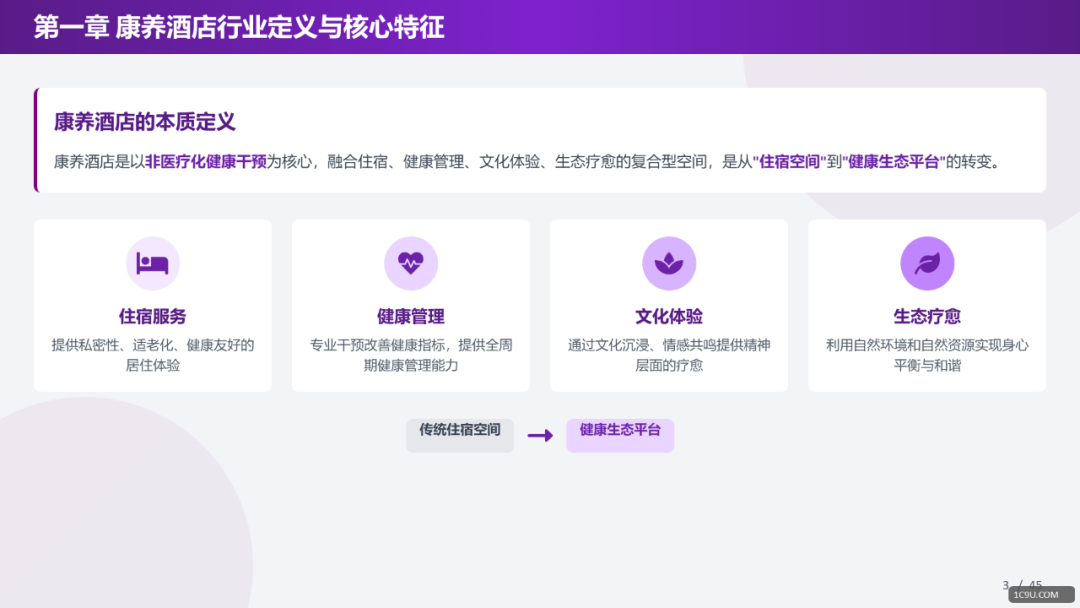This screenshot has height=608, width=1080.
Task: Click the 健康生态平台 purple box
Action: pyautogui.click(x=620, y=435)
